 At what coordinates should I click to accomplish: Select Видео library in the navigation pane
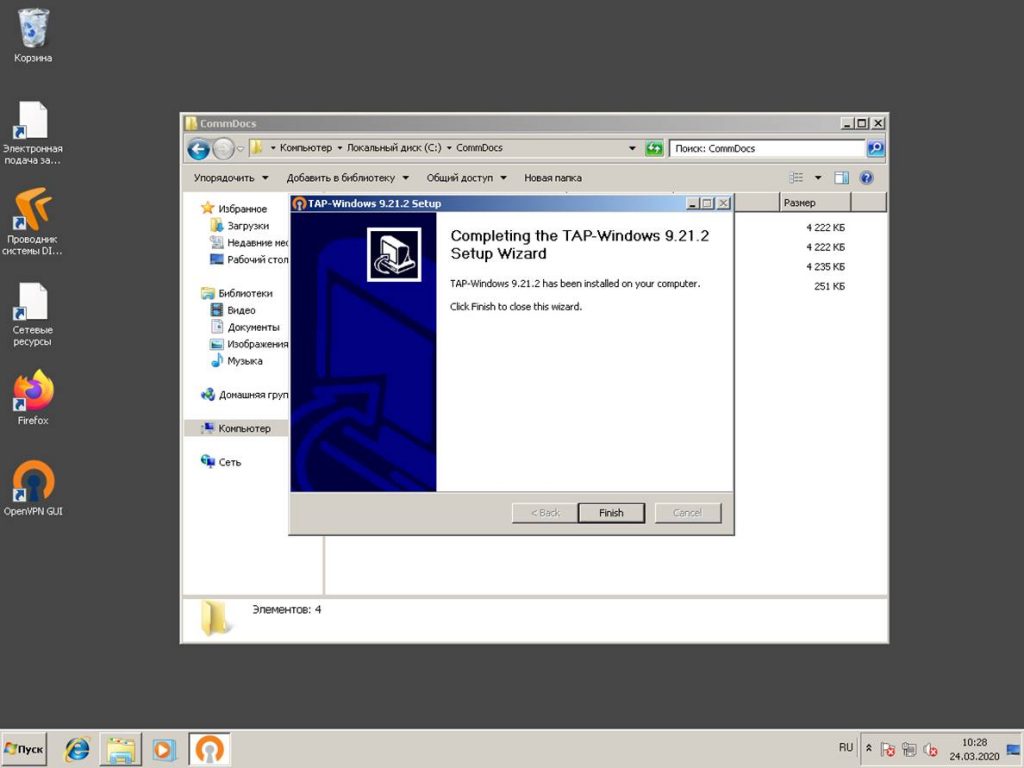241,311
